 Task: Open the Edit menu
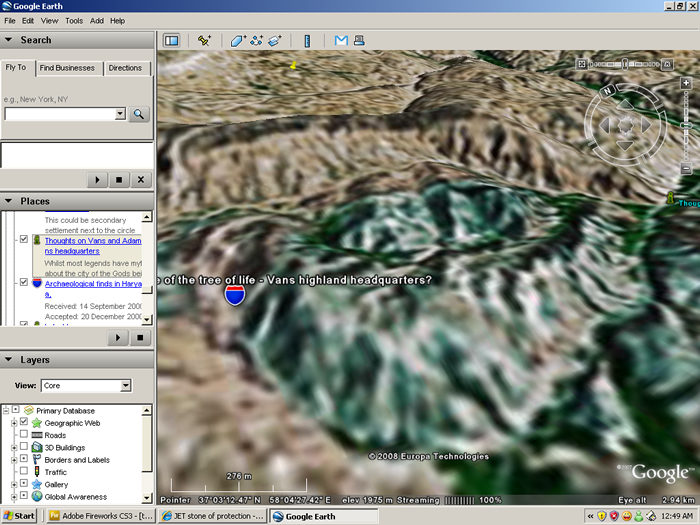(28, 21)
